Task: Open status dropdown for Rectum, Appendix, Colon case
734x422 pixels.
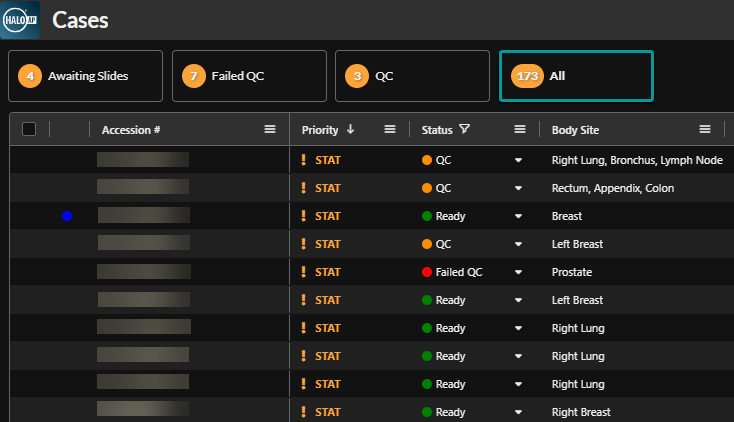Action: click(x=518, y=188)
